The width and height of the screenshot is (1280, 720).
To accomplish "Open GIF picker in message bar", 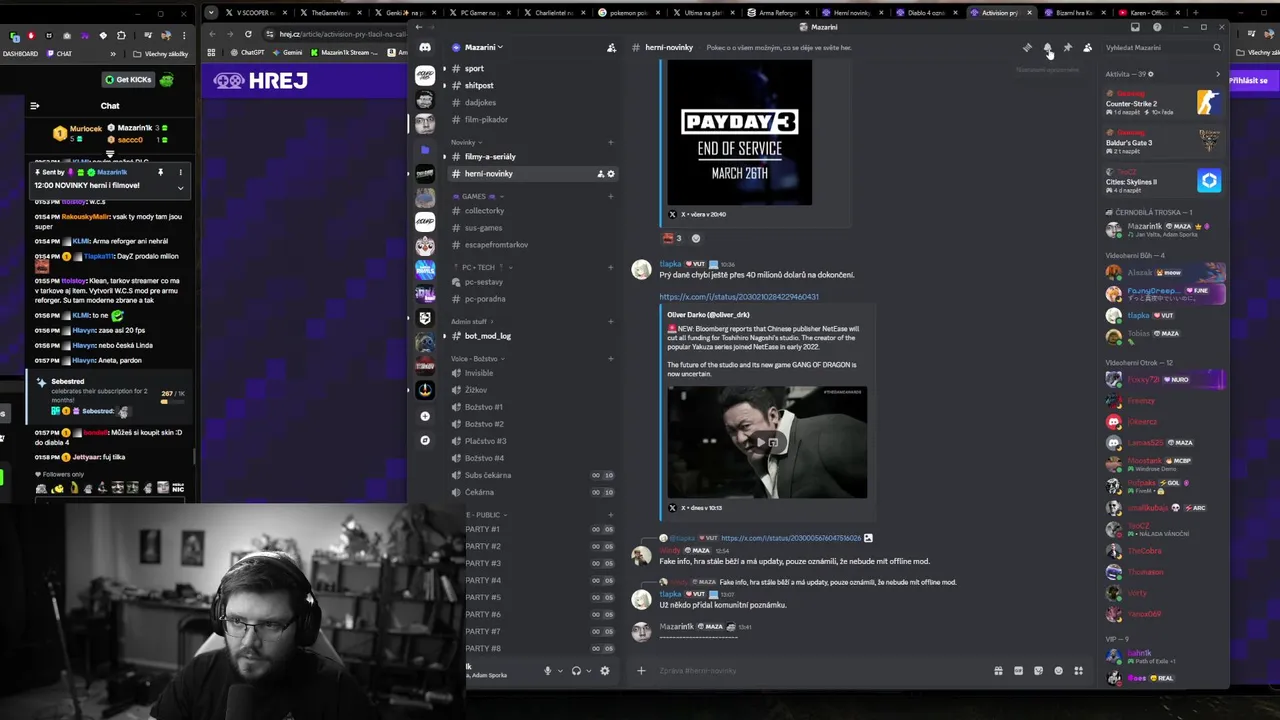I will point(1018,670).
